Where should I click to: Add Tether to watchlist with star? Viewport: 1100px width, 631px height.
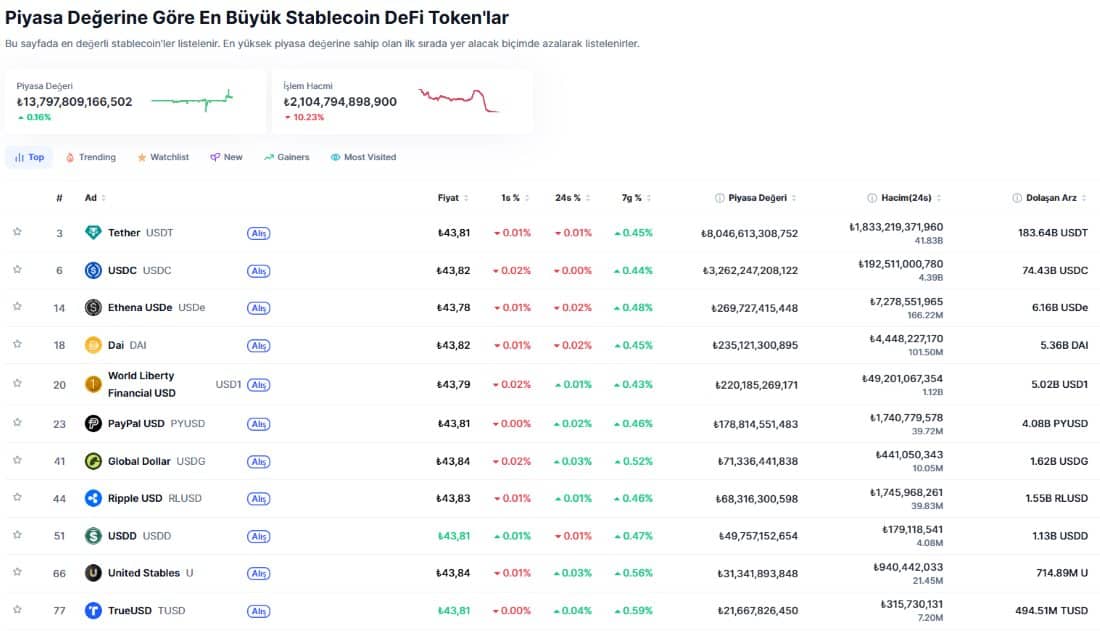[18, 232]
